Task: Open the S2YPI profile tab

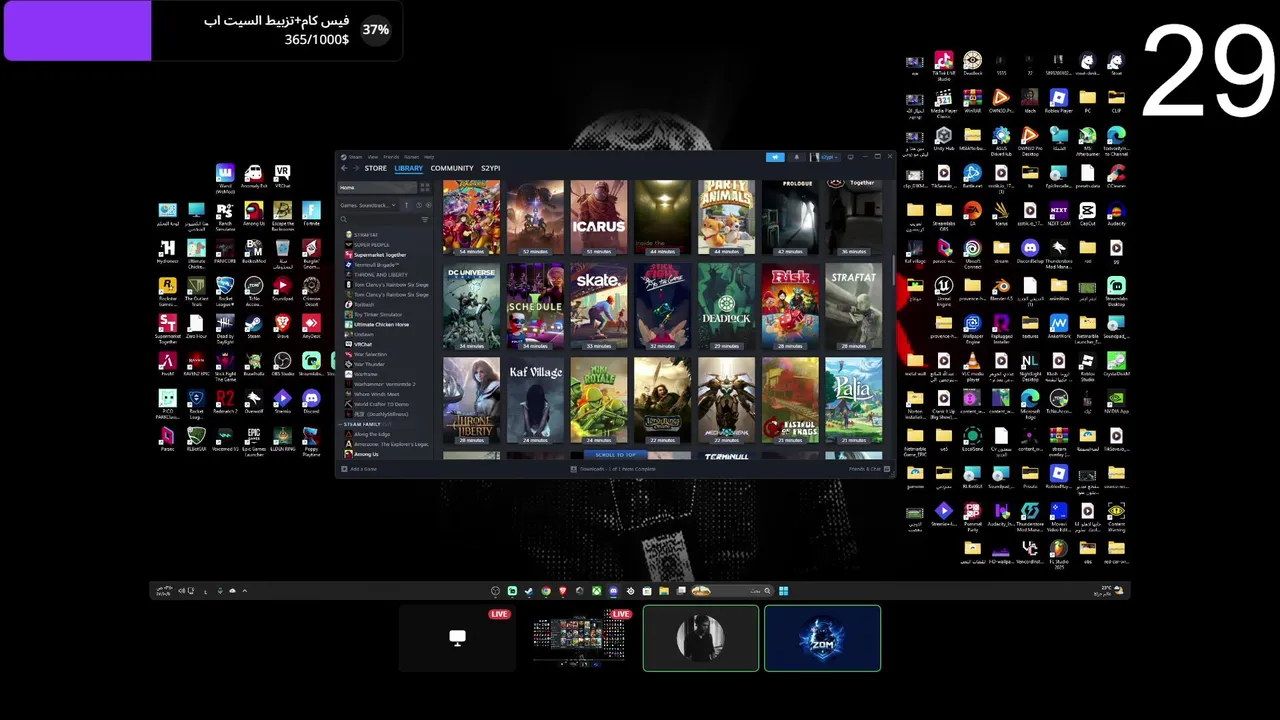Action: coord(491,168)
